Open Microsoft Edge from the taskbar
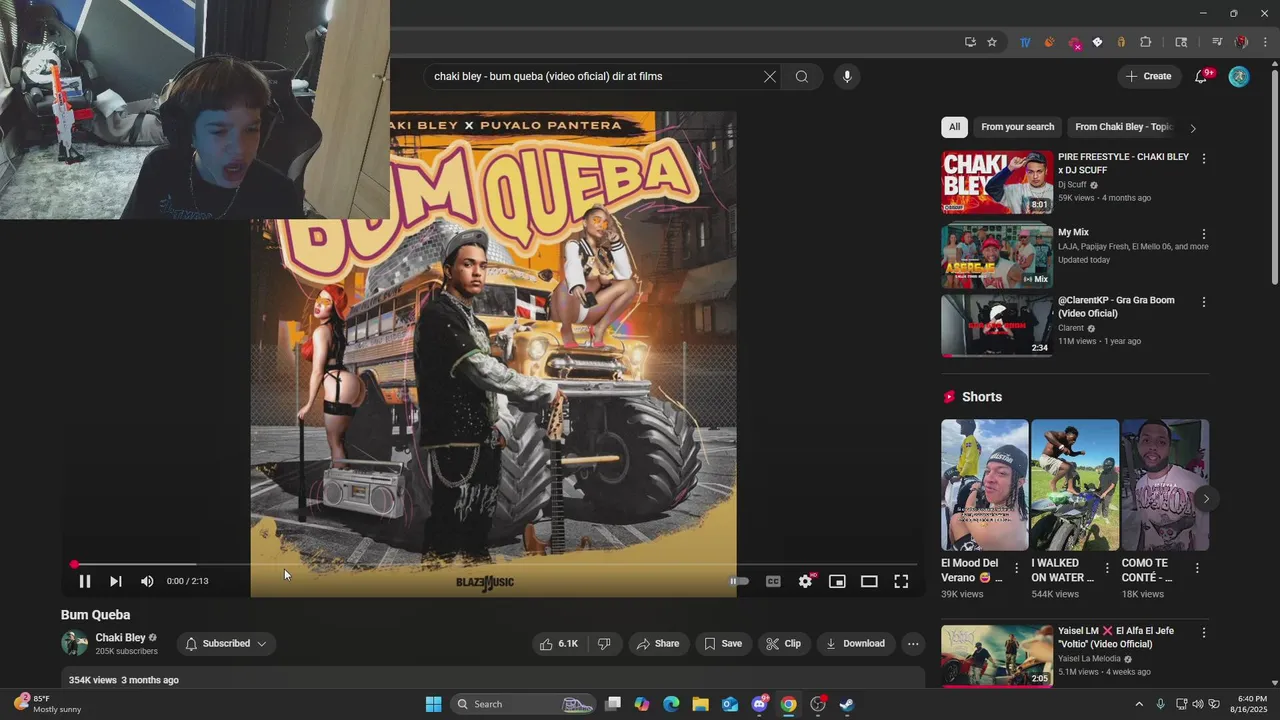 click(671, 704)
